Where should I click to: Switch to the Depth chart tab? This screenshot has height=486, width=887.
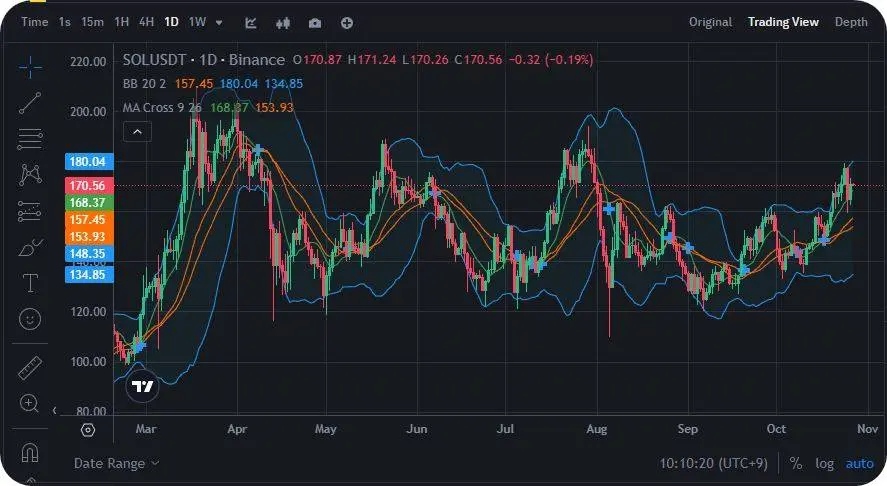851,22
